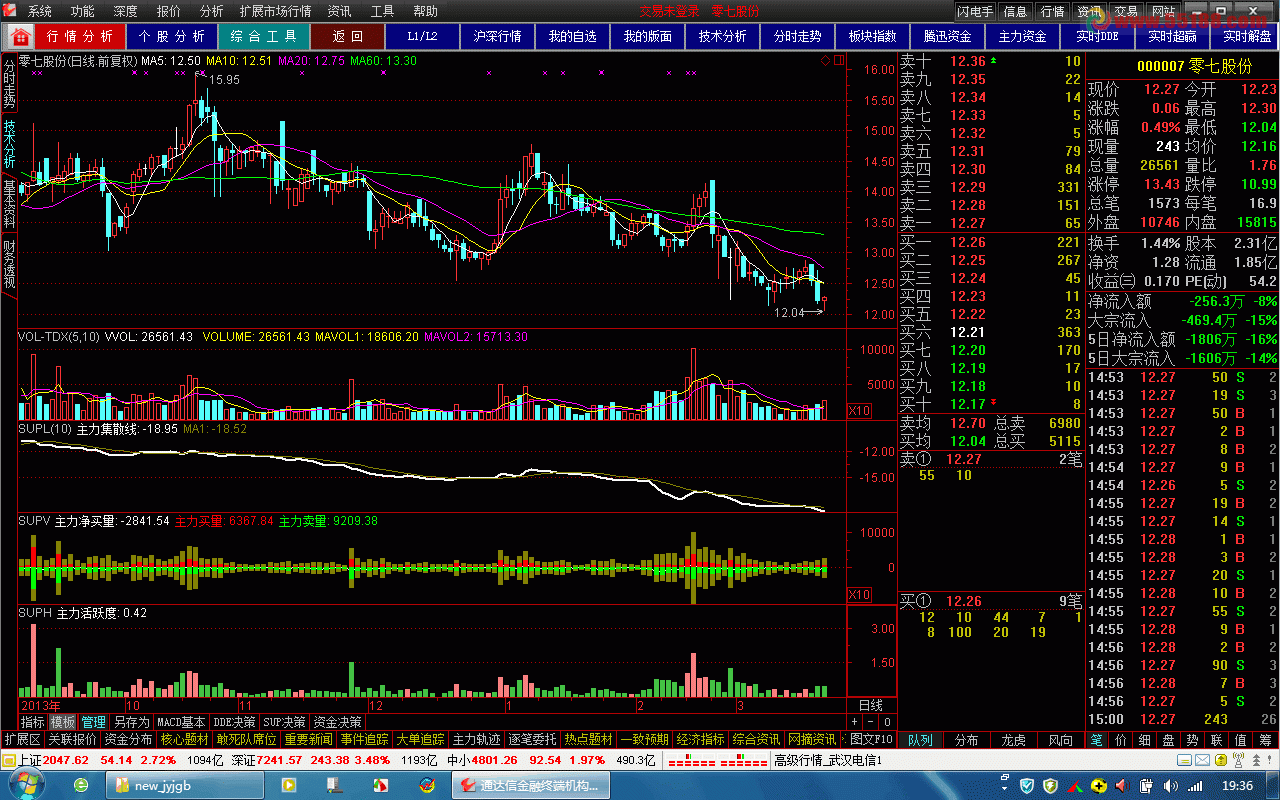Open the 图文F10 tab

[872, 739]
